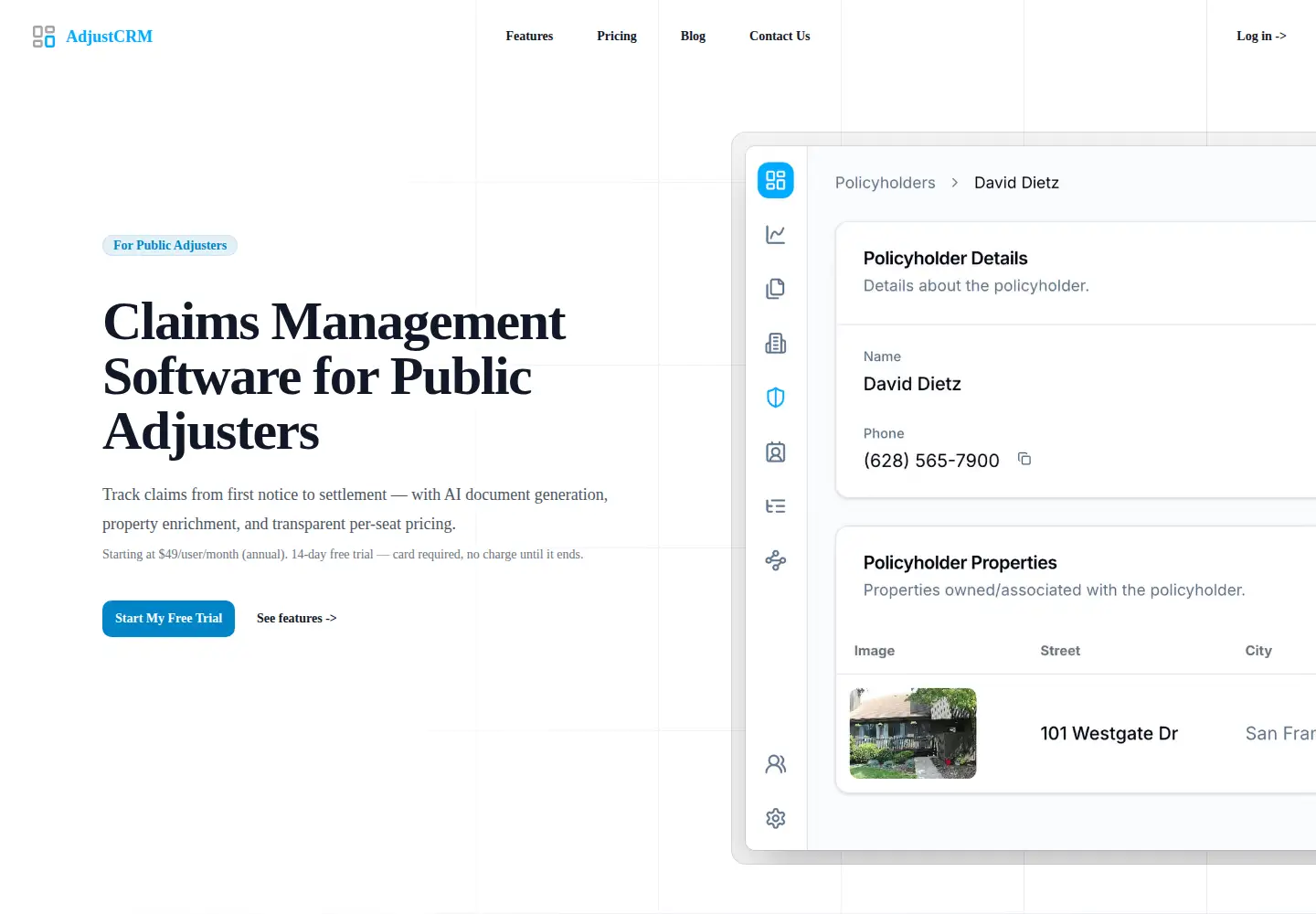Click the Policyholder Details heading
The width and height of the screenshot is (1316, 914).
point(945,259)
